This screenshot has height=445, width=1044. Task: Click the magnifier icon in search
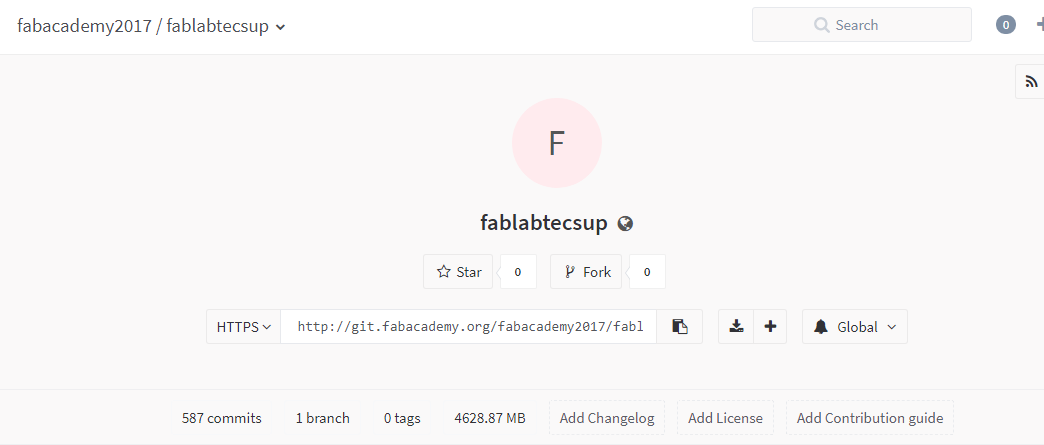tap(822, 25)
